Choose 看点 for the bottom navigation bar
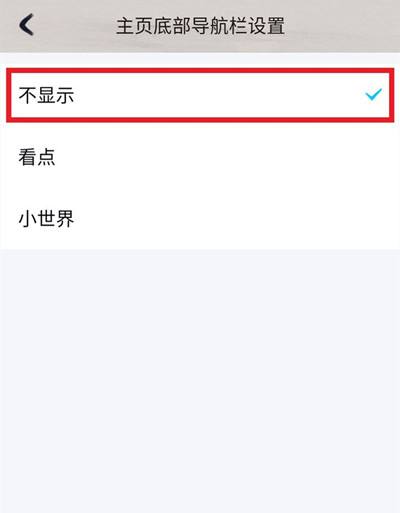Screen dimensions: 400x513 coord(200,157)
